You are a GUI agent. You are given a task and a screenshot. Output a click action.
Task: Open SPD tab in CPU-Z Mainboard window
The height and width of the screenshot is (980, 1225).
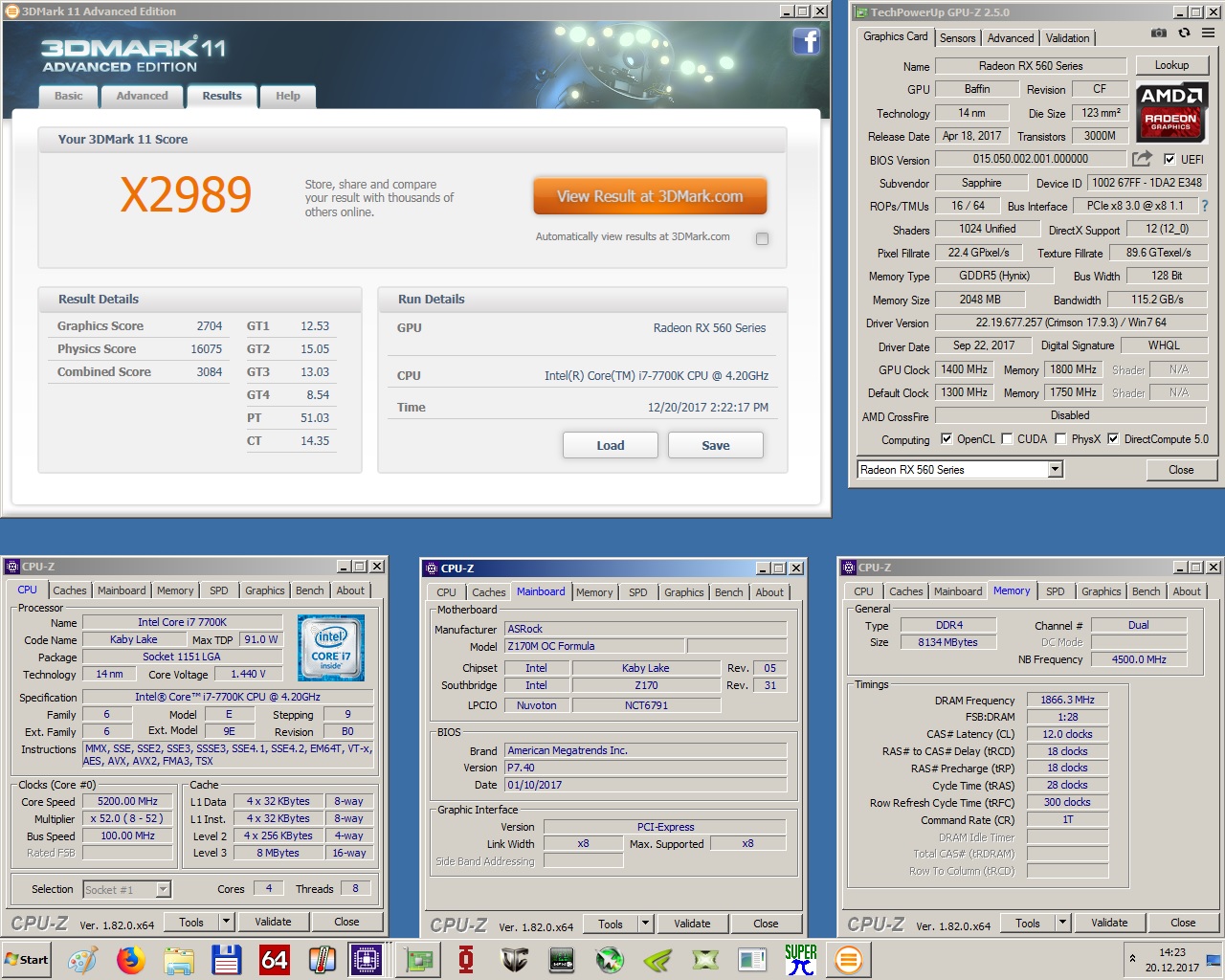coord(638,592)
